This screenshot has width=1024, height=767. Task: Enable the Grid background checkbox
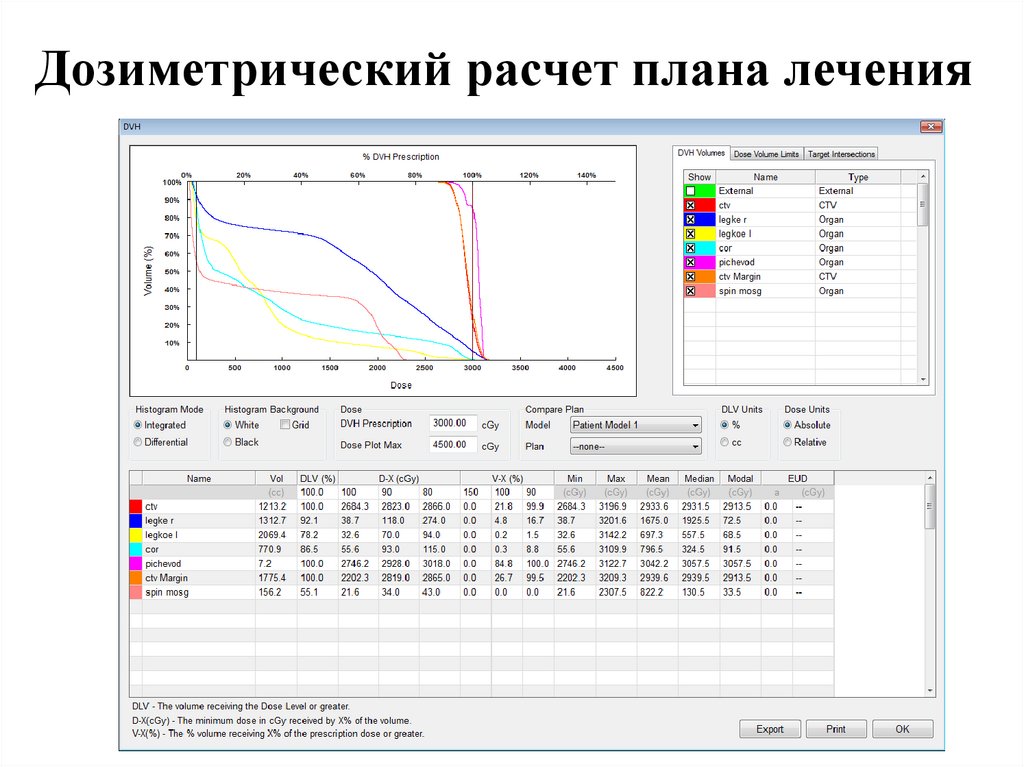285,425
